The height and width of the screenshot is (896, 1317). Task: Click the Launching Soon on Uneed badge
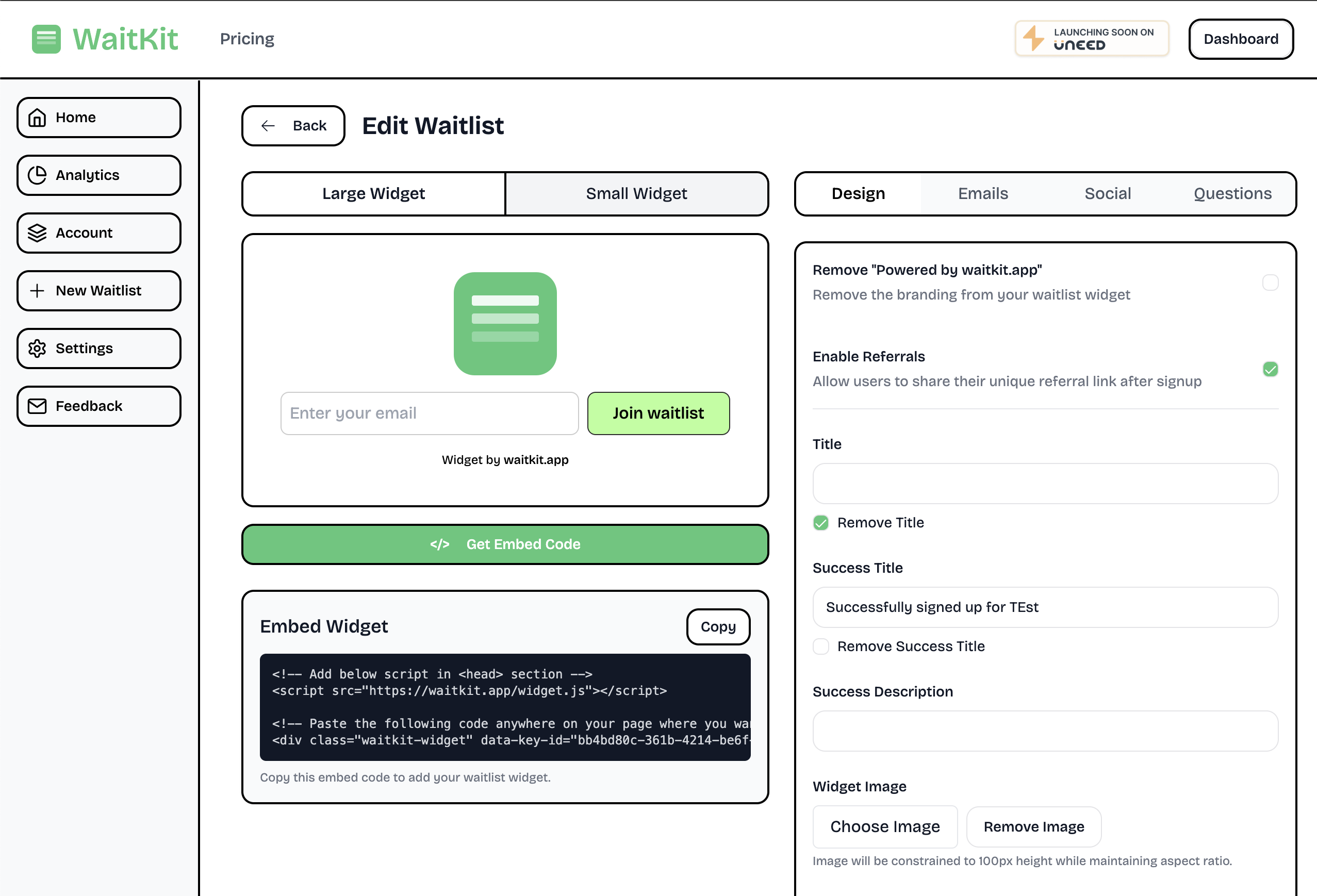point(1092,39)
